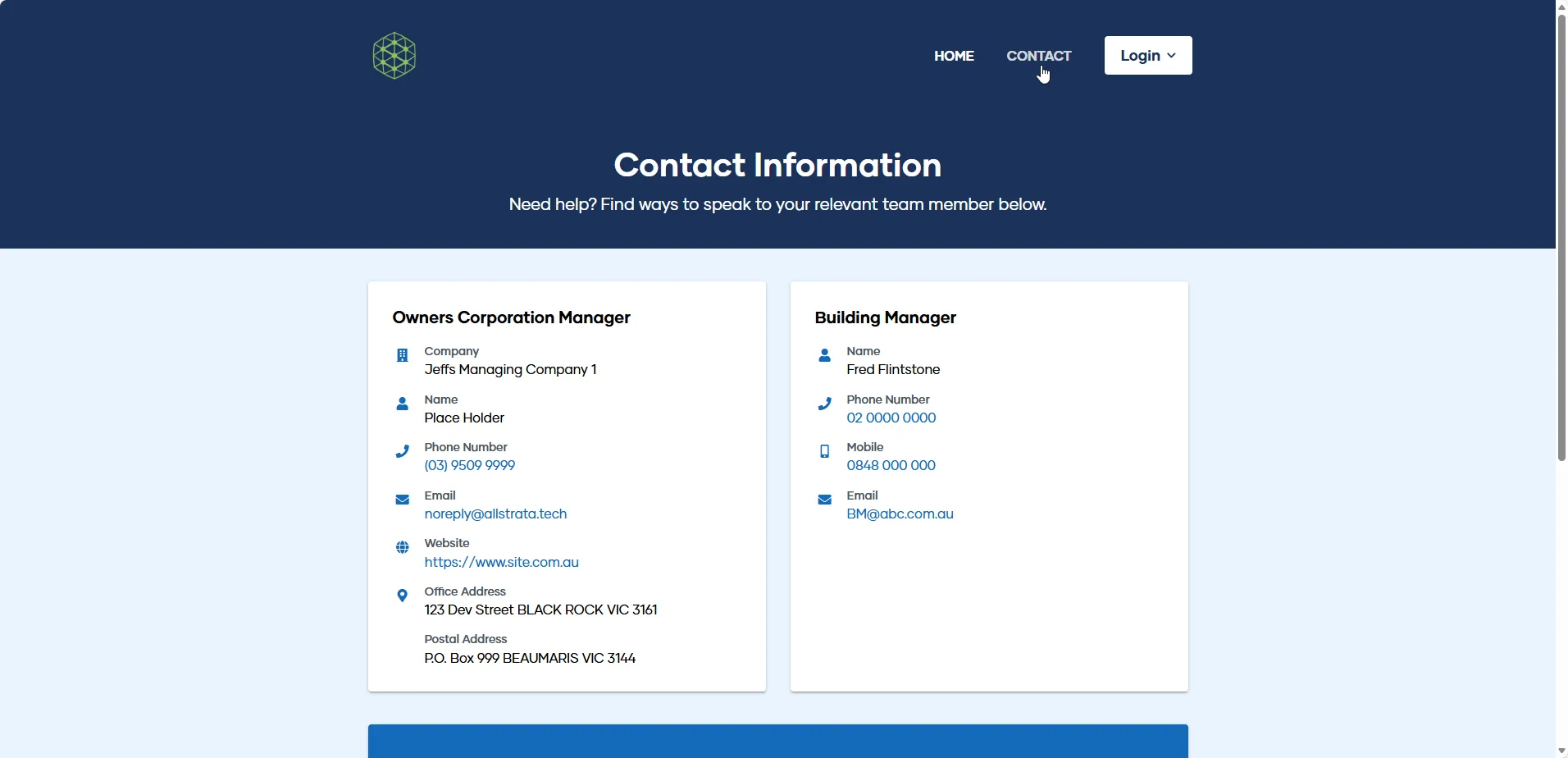Click the phone icon beside (03) 9509 9999

[x=403, y=451]
